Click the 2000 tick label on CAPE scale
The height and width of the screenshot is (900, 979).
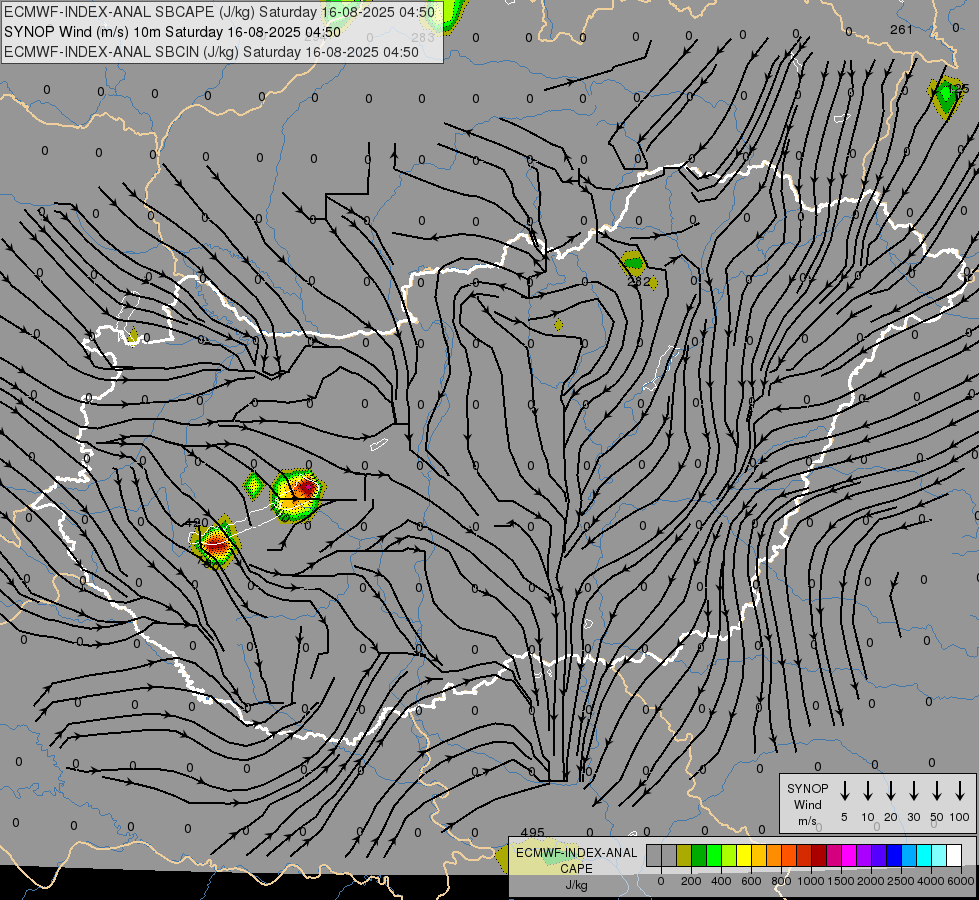[x=871, y=881]
